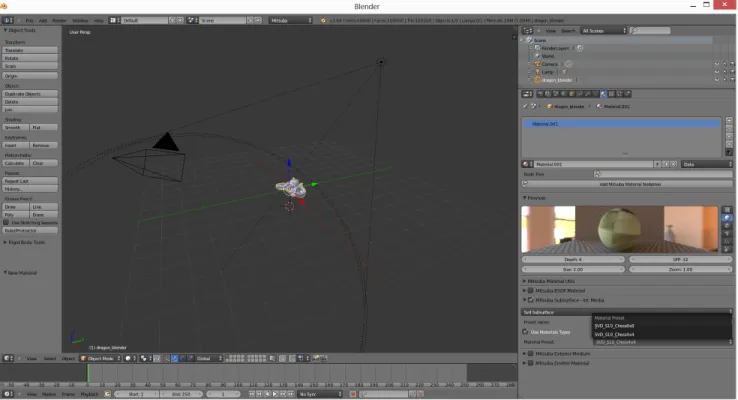Adjust the SPP 32 slider field
Image resolution: width=738 pixels, height=400 pixels.
point(681,259)
